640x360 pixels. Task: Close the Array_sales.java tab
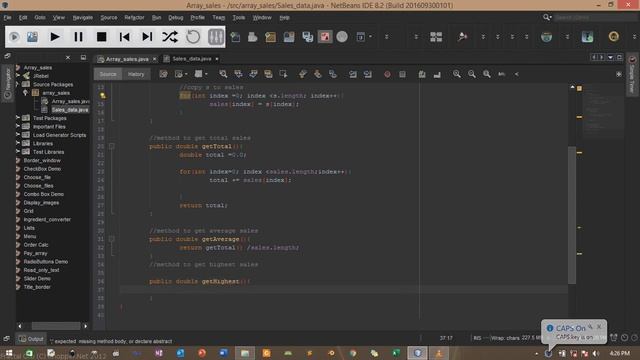click(x=155, y=59)
